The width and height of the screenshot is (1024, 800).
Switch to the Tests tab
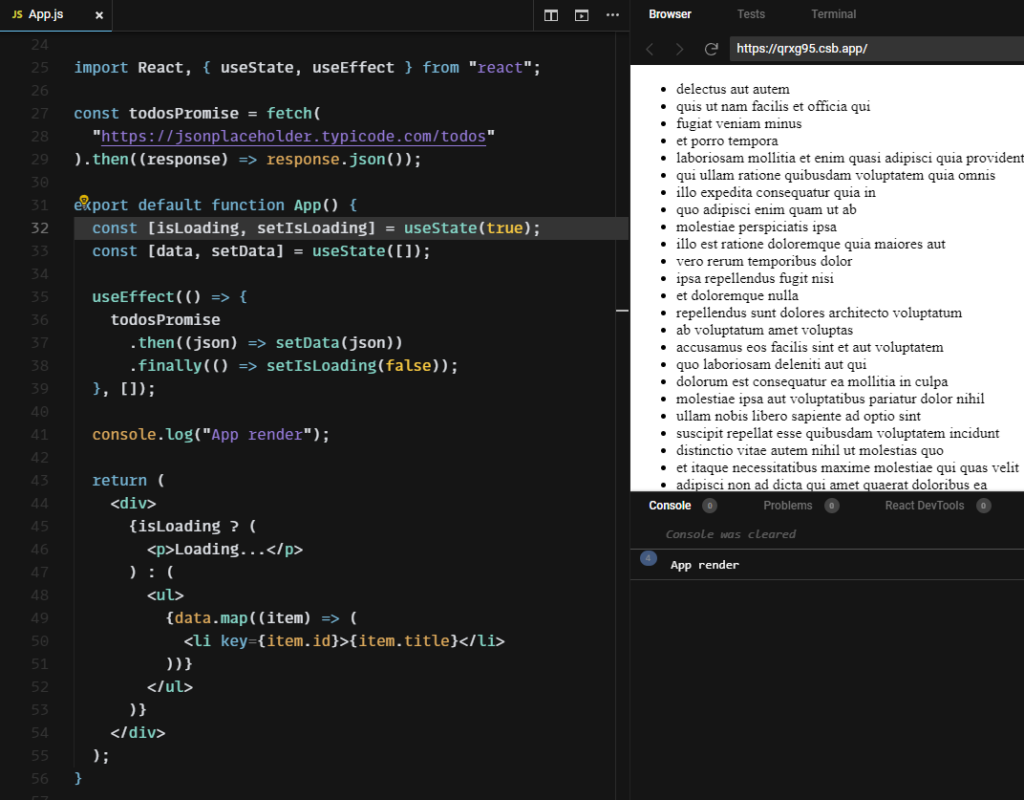click(x=751, y=14)
